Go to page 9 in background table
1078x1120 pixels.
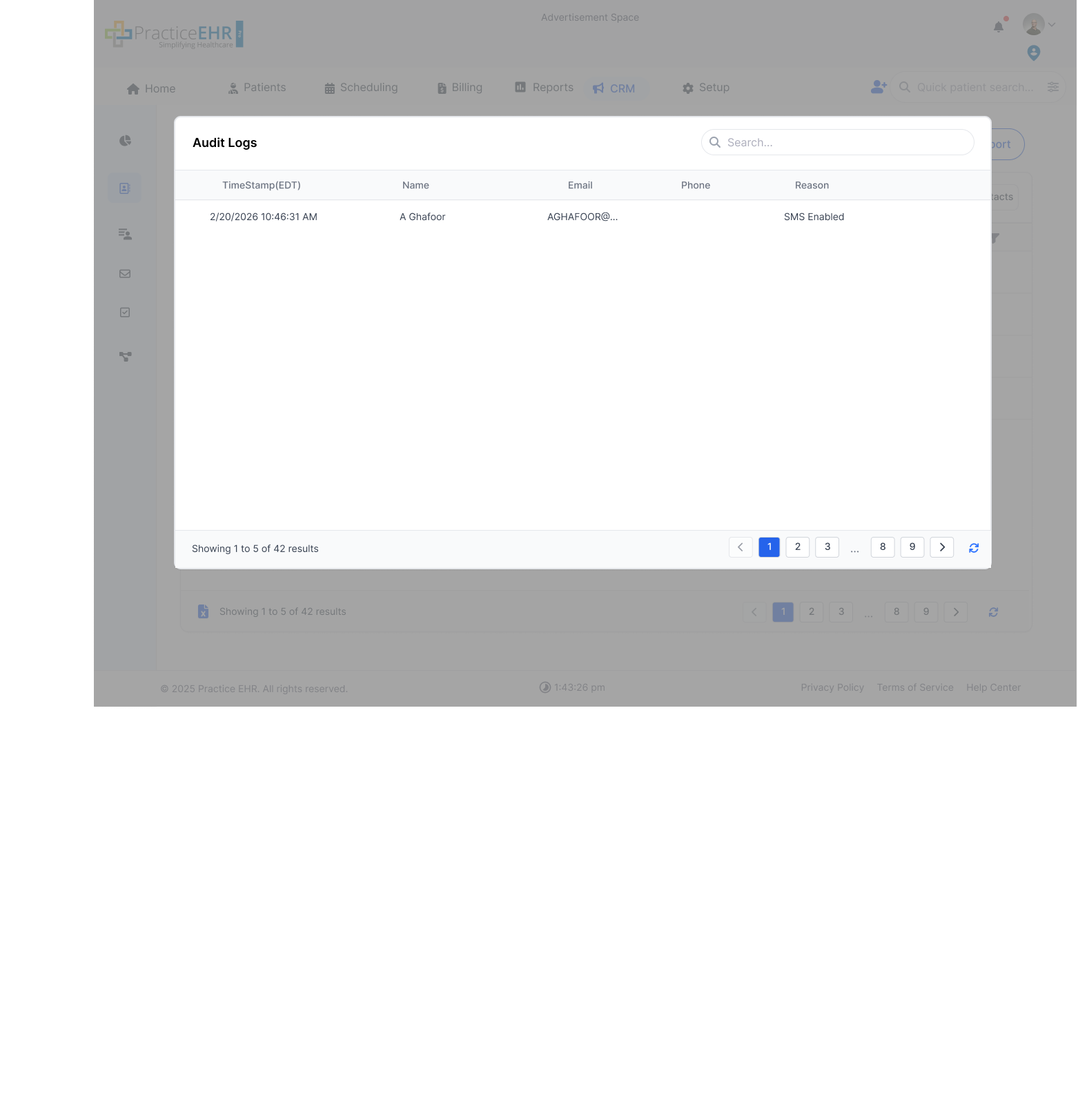coord(926,611)
